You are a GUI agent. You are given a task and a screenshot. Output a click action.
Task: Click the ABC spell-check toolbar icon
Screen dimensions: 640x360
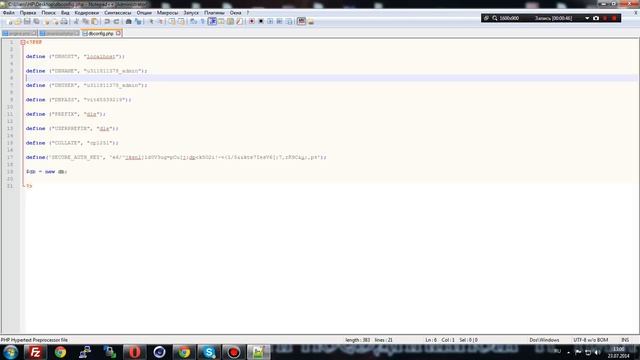[x=301, y=21]
